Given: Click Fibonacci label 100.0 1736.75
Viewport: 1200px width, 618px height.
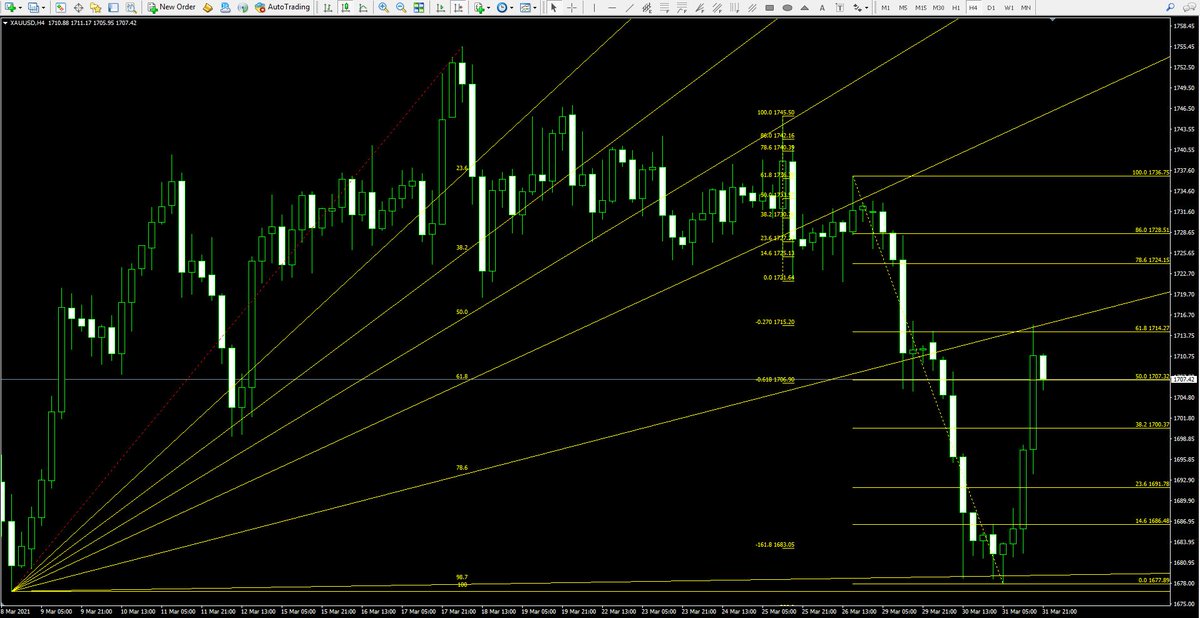Looking at the screenshot, I should tap(1149, 173).
